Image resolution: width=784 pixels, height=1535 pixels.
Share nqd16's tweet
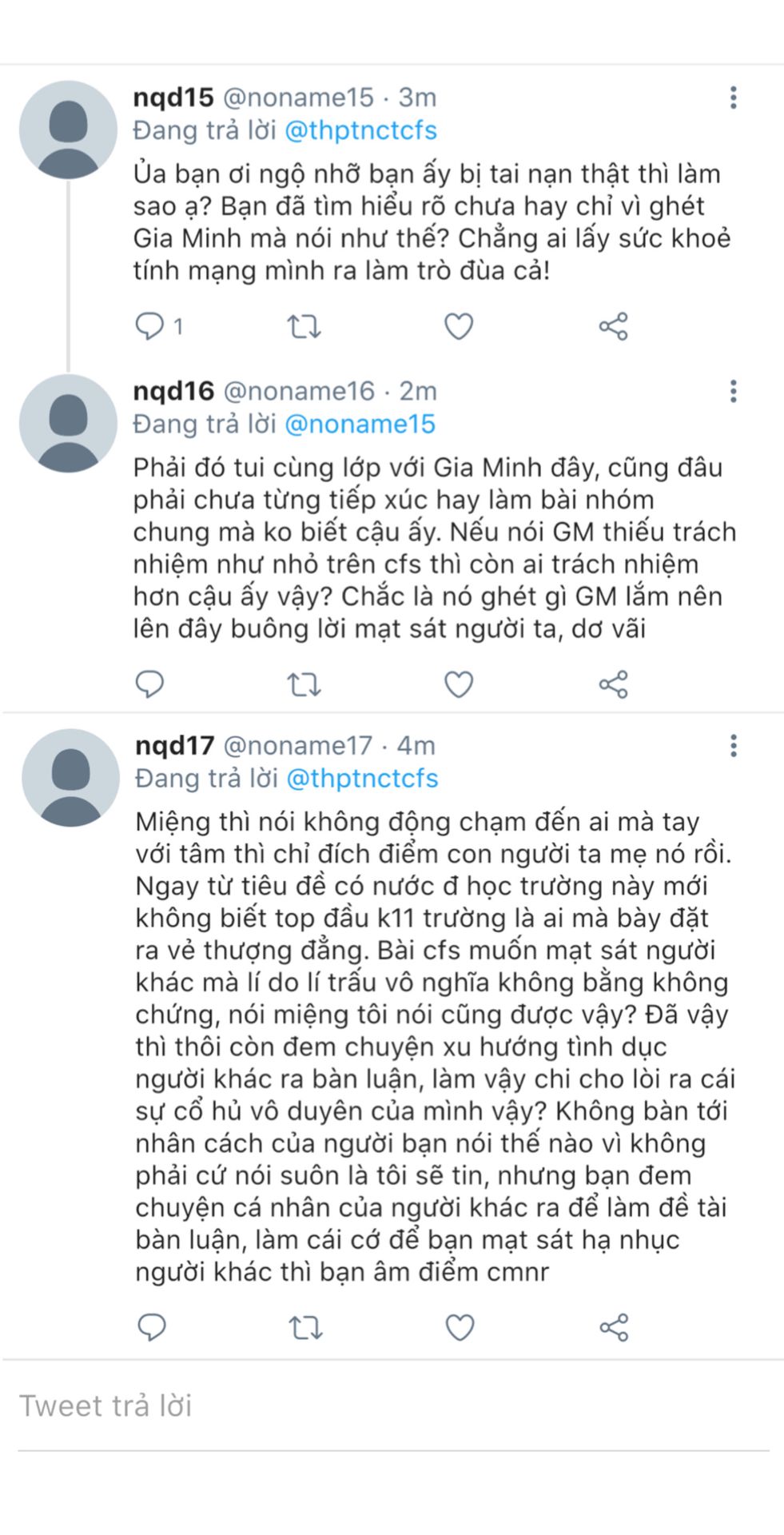614,684
